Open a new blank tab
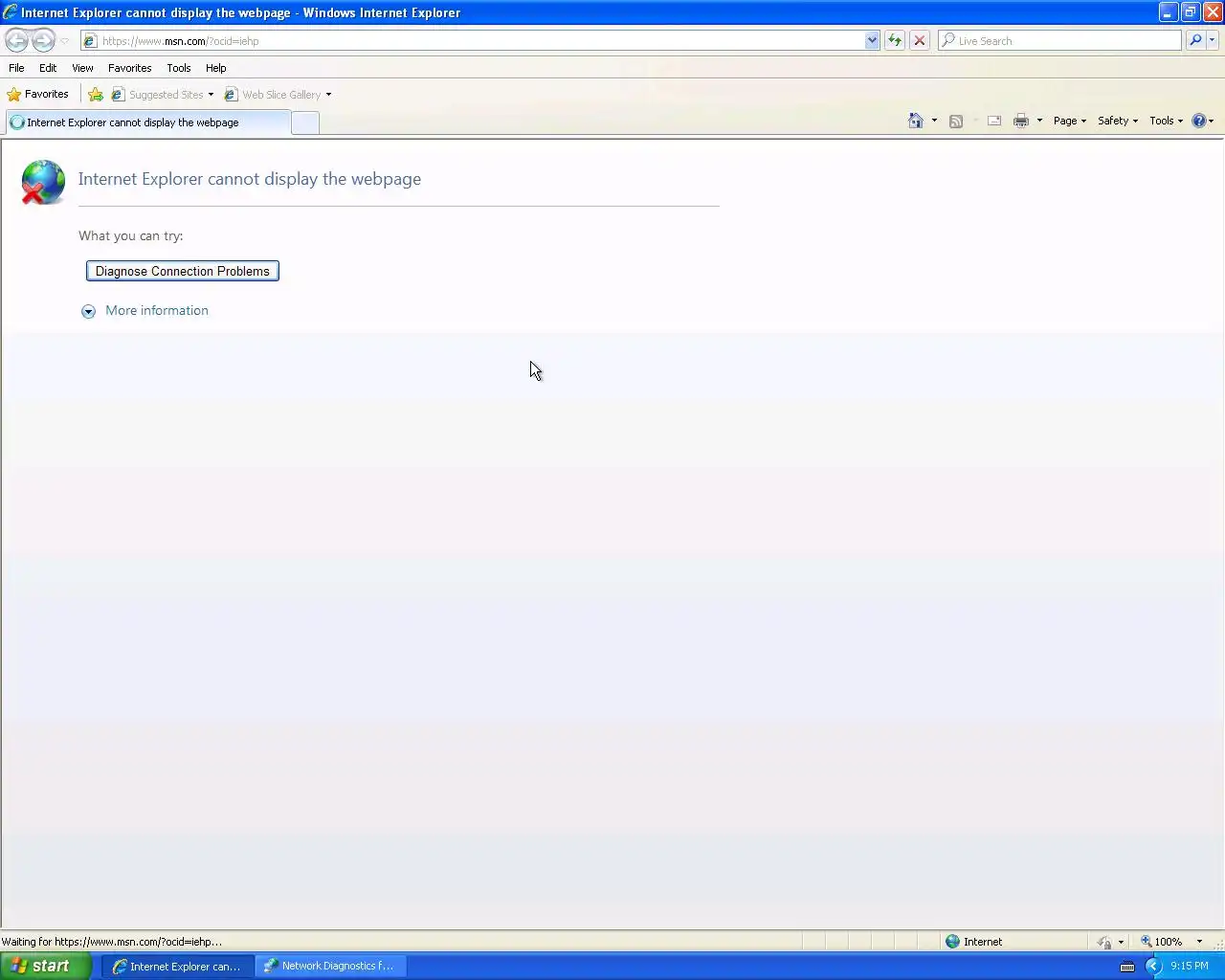The image size is (1225, 980). [x=305, y=122]
